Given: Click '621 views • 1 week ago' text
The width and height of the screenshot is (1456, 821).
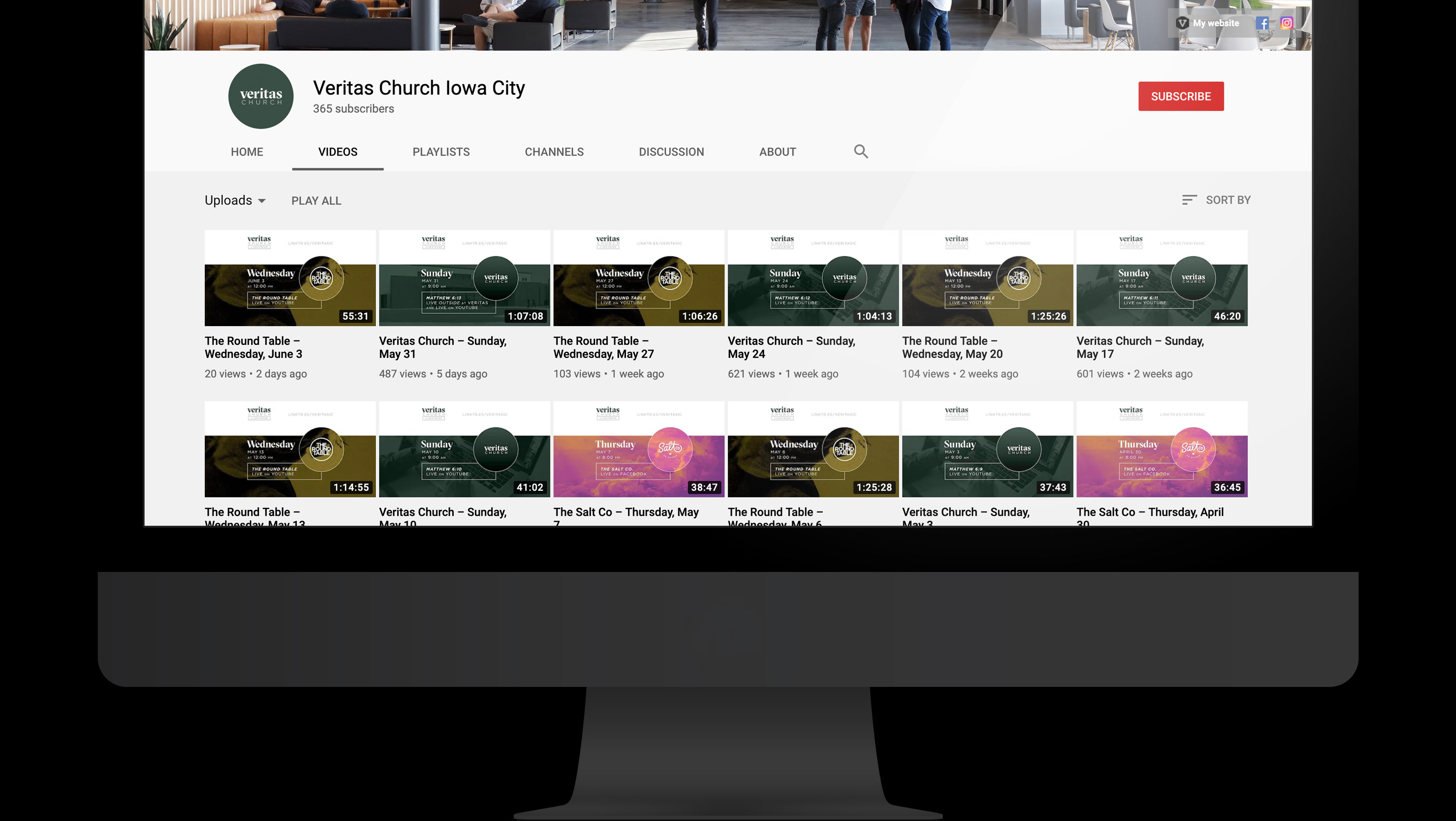Looking at the screenshot, I should click(783, 374).
